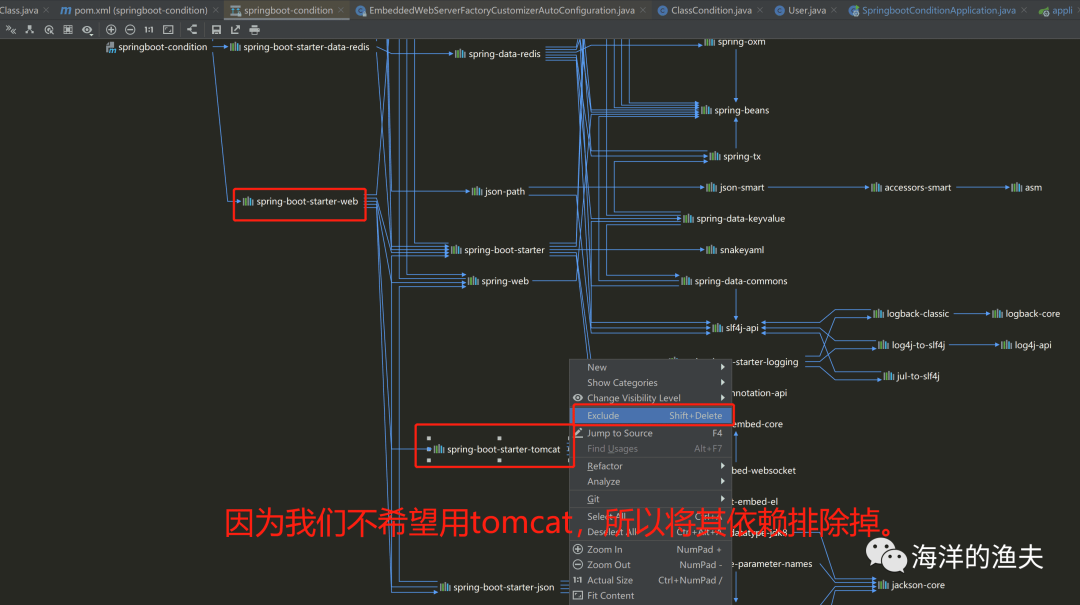1080x605 pixels.
Task: Select the slf4j-api node
Action: pyautogui.click(x=736, y=328)
